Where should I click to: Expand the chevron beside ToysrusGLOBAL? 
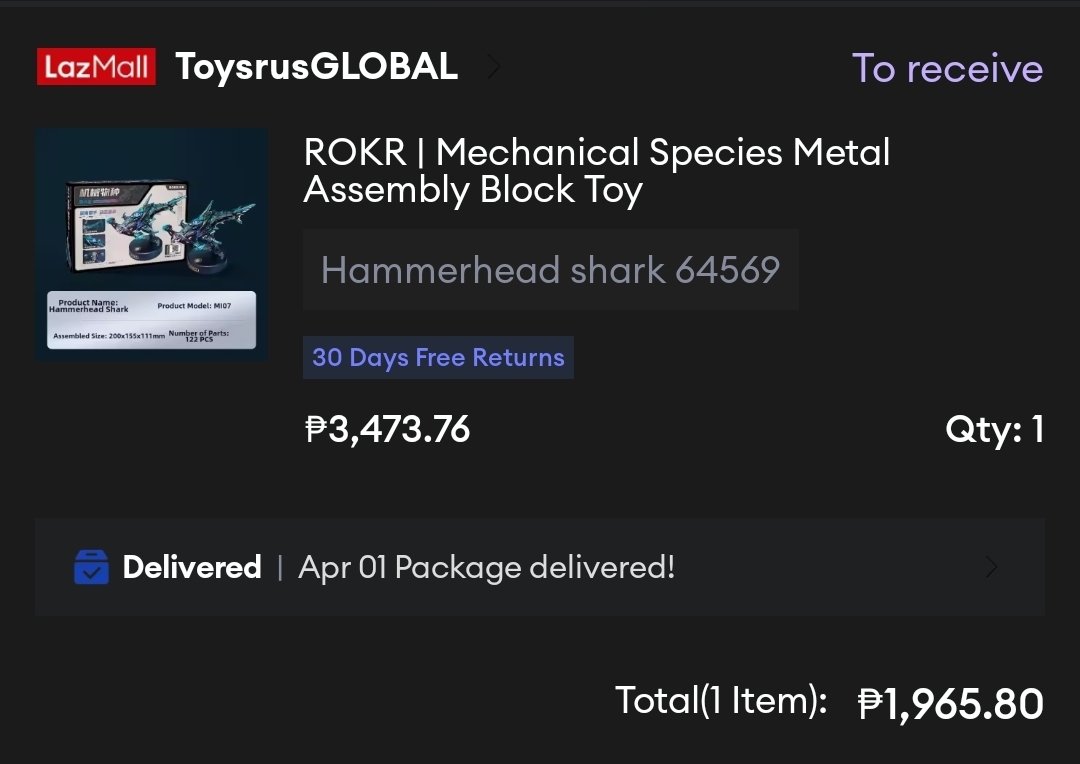[493, 67]
